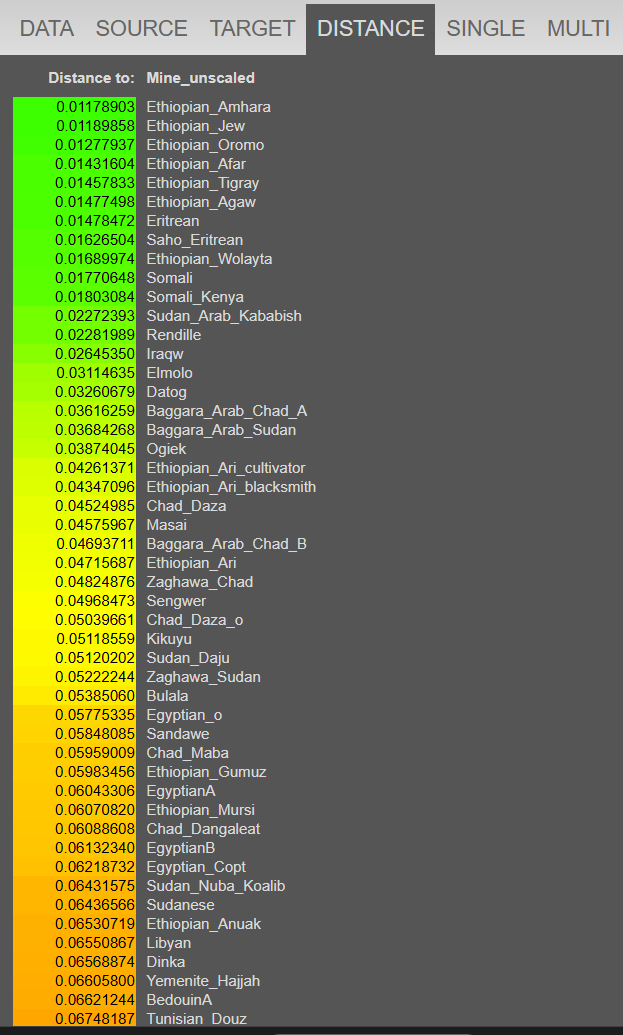The height and width of the screenshot is (1035, 623).
Task: Select Ethiopian_Oromo in the list
Action: coord(205,145)
